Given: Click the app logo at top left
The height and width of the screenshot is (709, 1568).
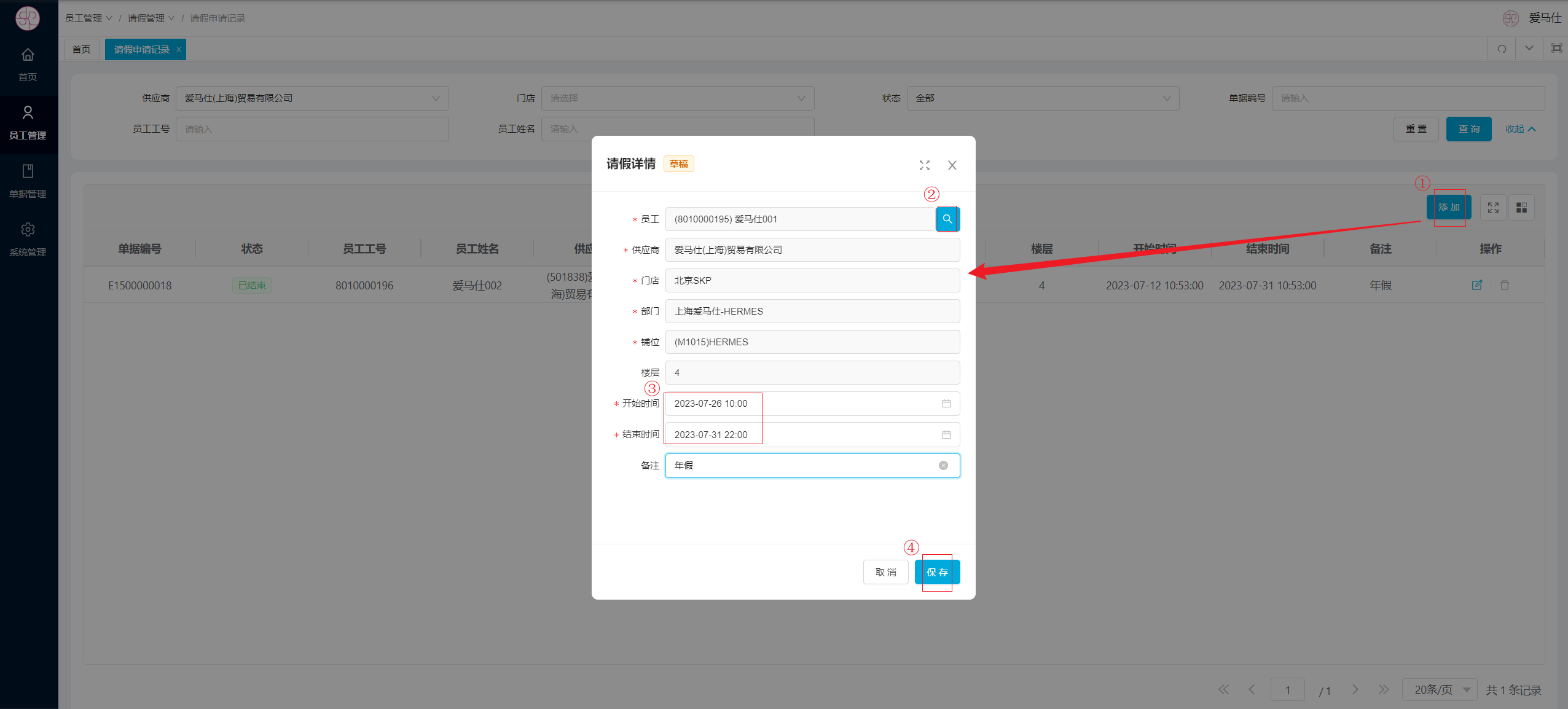Looking at the screenshot, I should tap(28, 18).
